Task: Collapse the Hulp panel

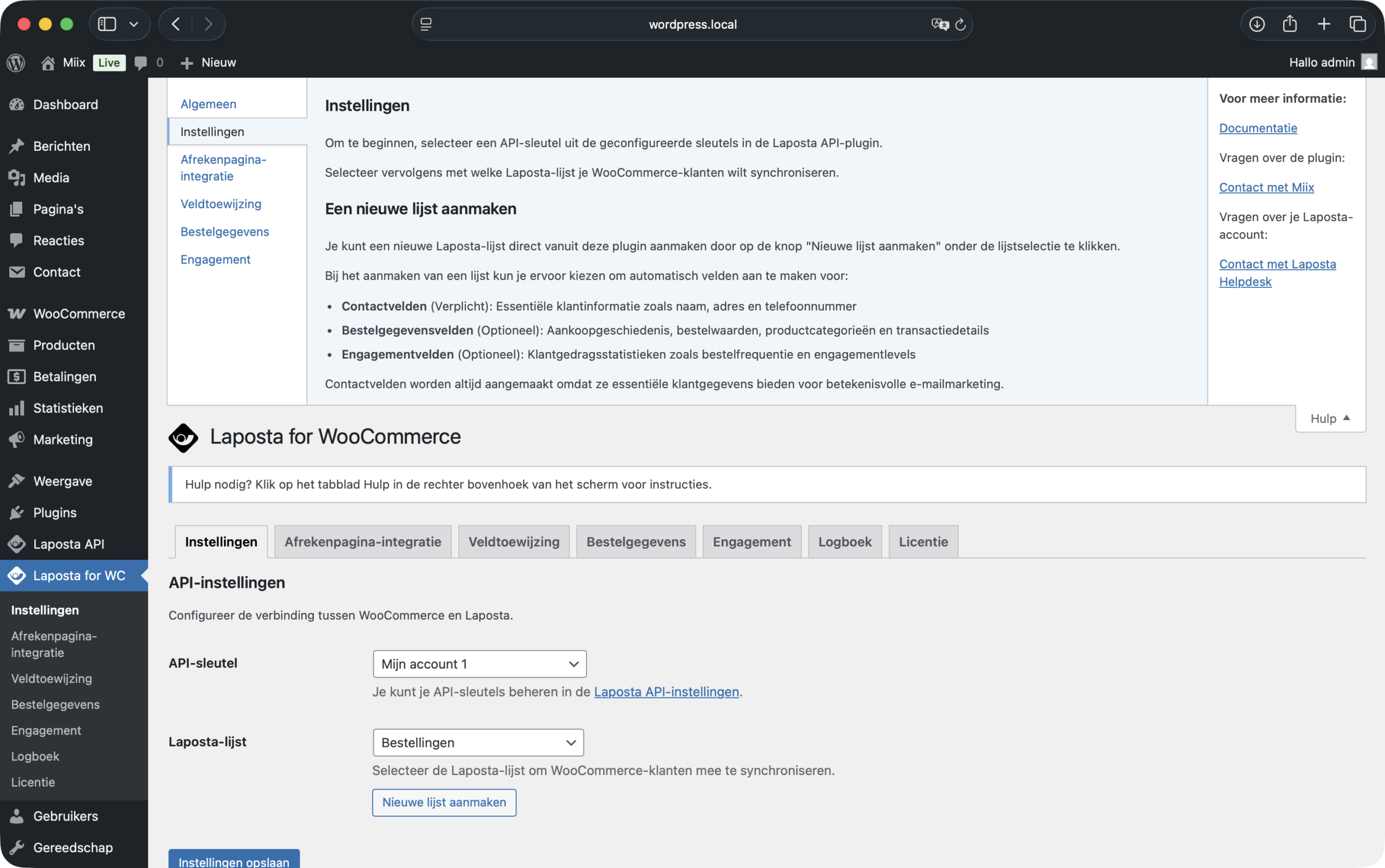Action: 1329,418
